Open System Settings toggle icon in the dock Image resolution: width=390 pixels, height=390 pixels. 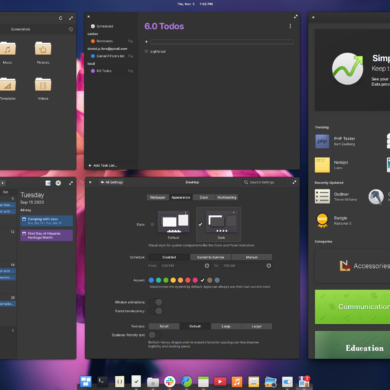(x=287, y=382)
